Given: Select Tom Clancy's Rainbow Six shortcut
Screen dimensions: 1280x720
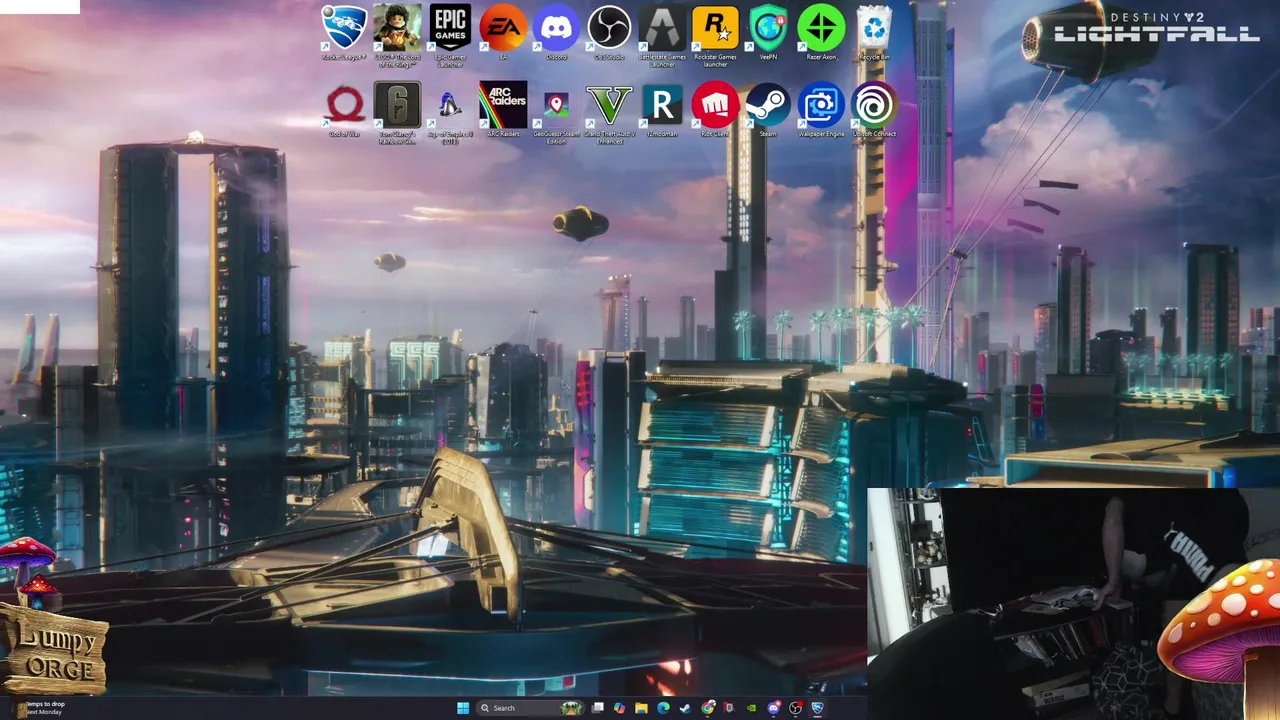Looking at the screenshot, I should click(x=397, y=112).
